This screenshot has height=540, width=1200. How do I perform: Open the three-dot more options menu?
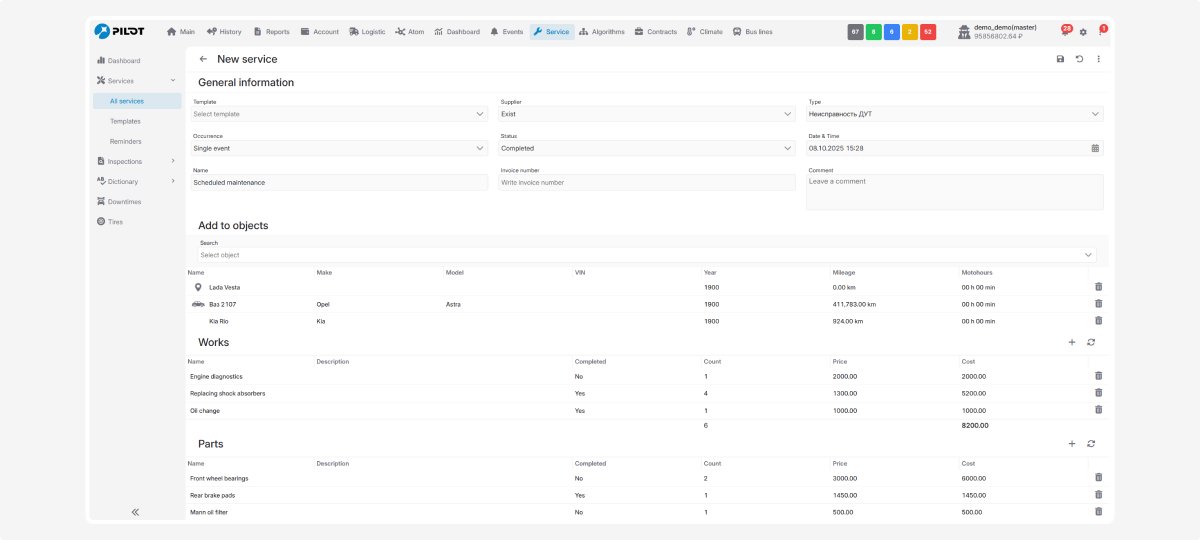1098,59
